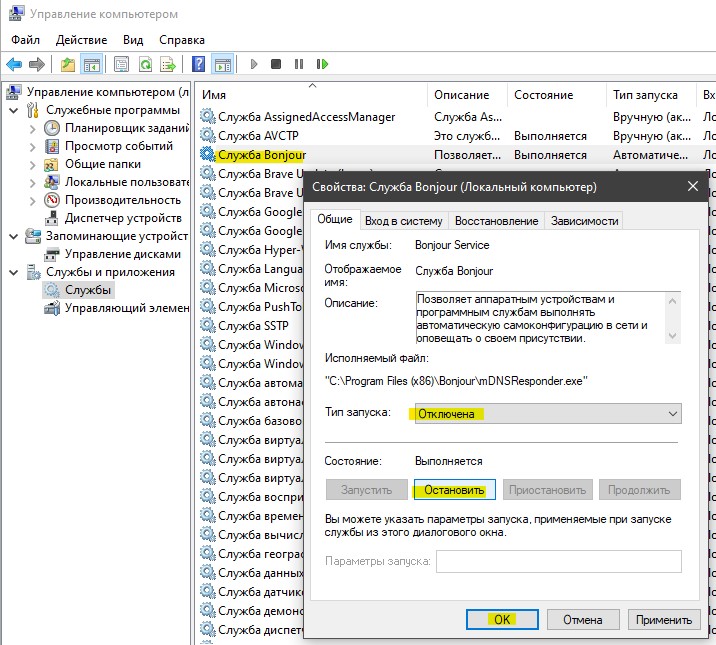Click the description scrollbar down arrow
Screen dimensions: 716x645
point(672,336)
